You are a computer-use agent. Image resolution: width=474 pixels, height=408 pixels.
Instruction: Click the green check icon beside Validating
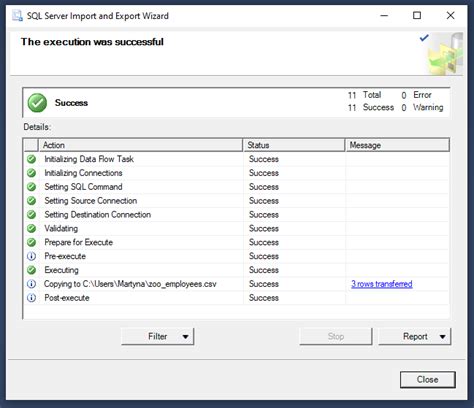pos(31,228)
